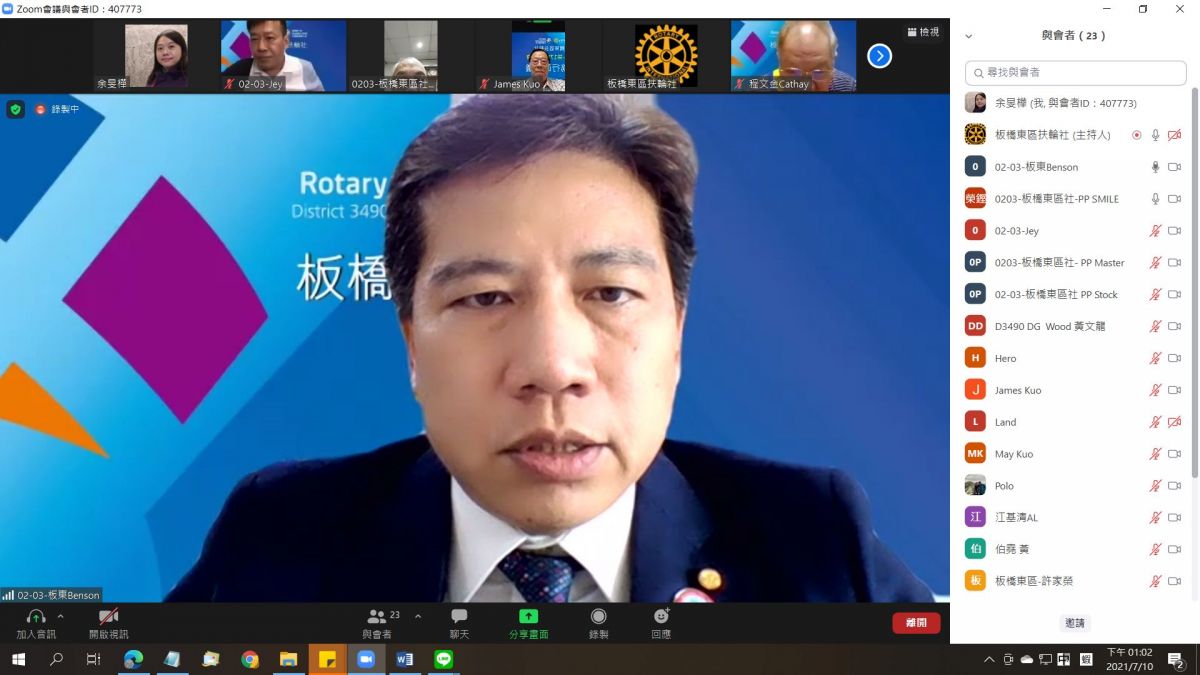This screenshot has height=675, width=1200.
Task: Select 程文金Cathay video thumbnail
Action: point(793,57)
